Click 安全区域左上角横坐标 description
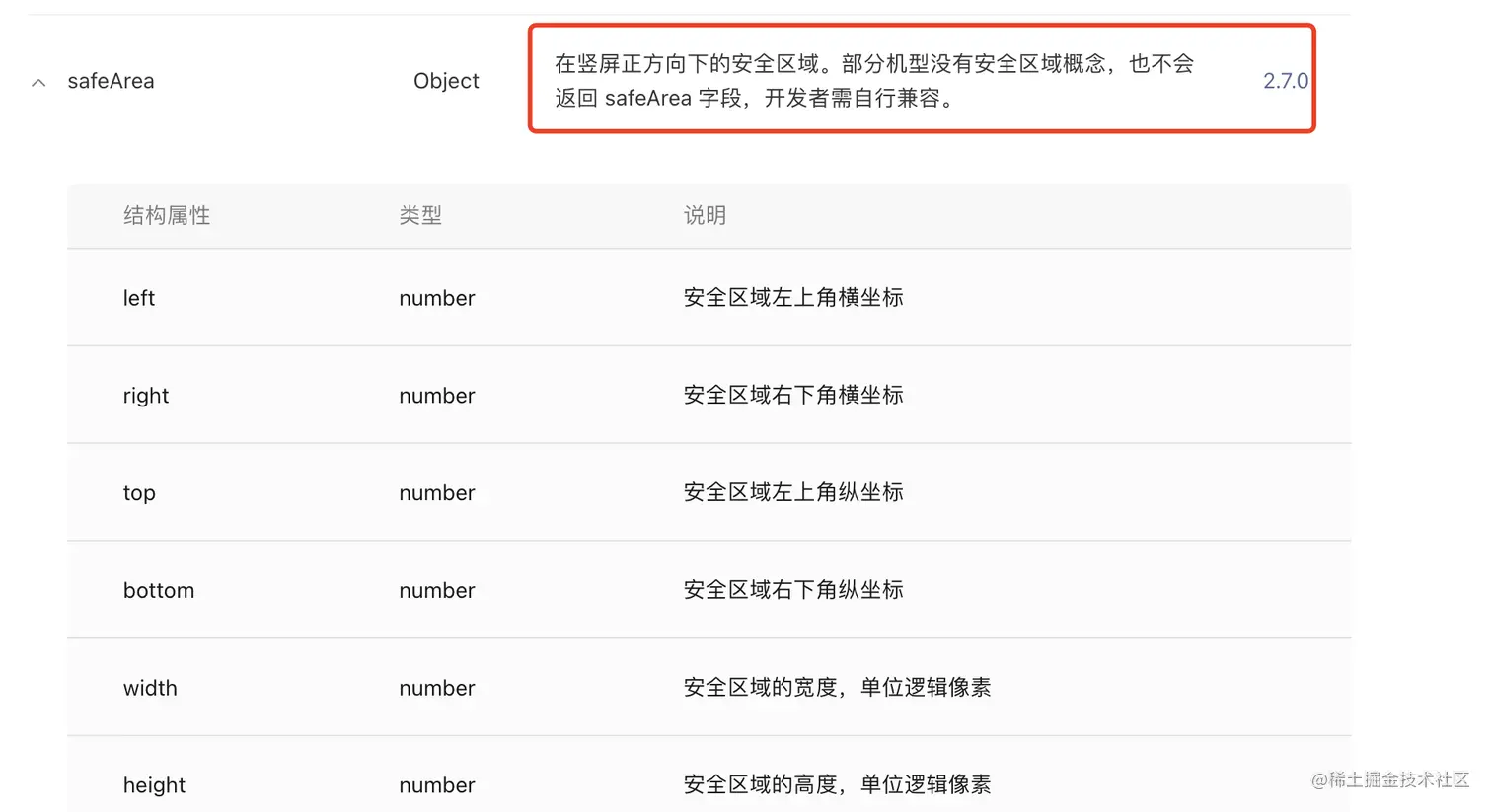Image resolution: width=1492 pixels, height=812 pixels. 793,297
